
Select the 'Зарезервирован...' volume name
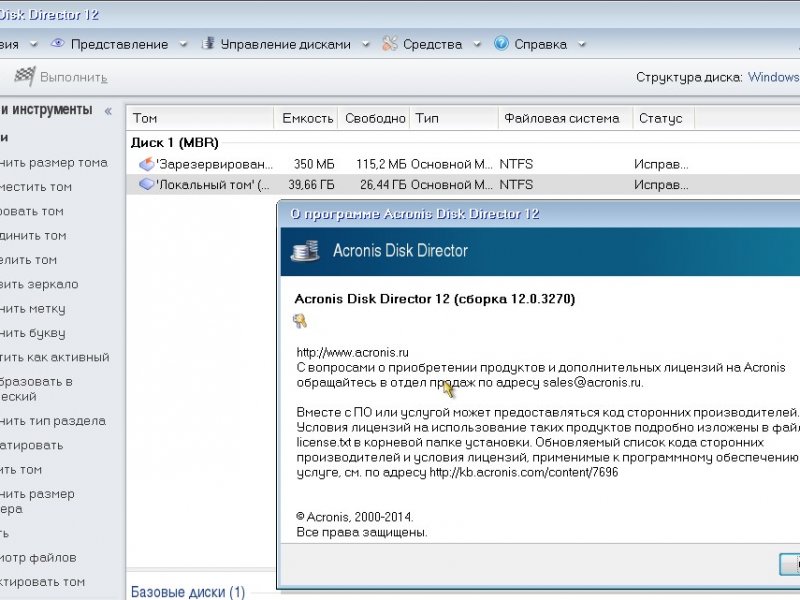[x=214, y=164]
